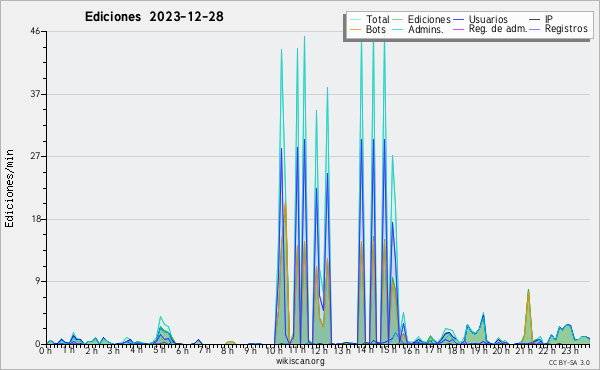This screenshot has width=600, height=370.
Task: Click the Total legend color line
Action: 355,20
